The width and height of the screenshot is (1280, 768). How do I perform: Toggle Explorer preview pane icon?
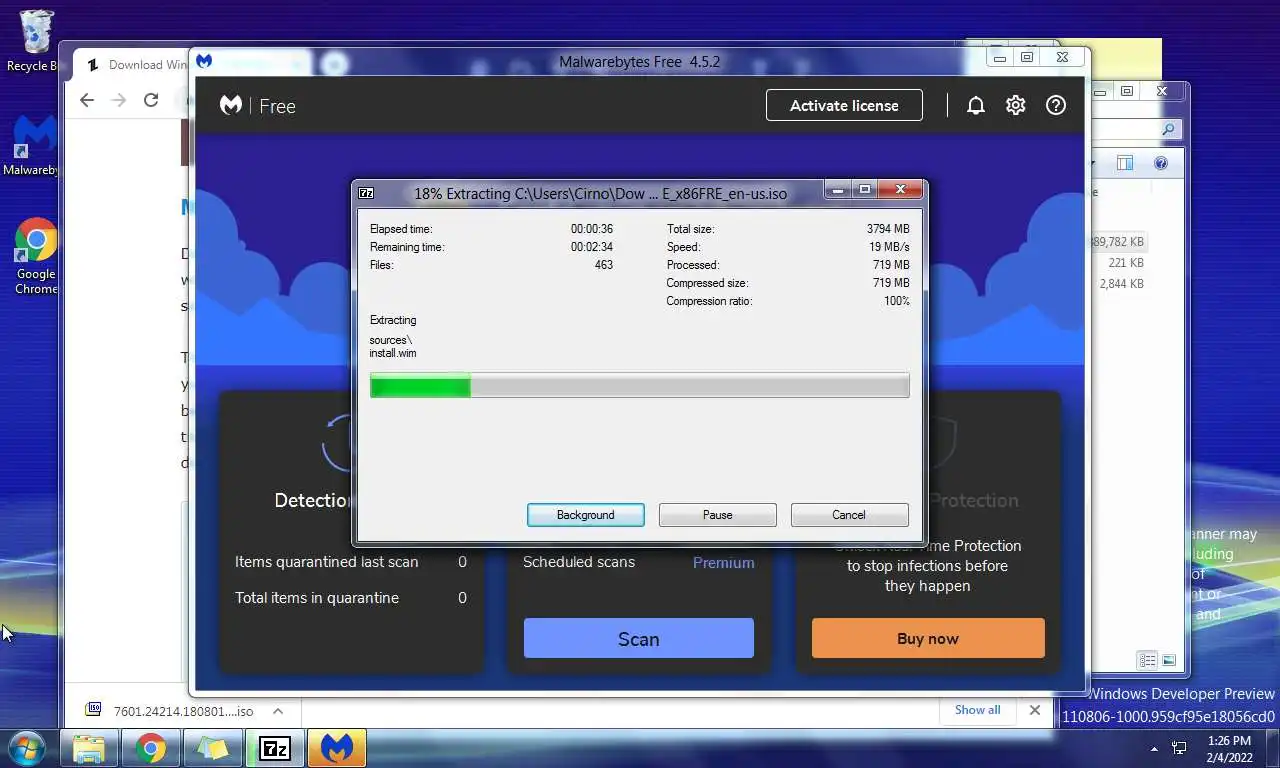pos(1125,163)
